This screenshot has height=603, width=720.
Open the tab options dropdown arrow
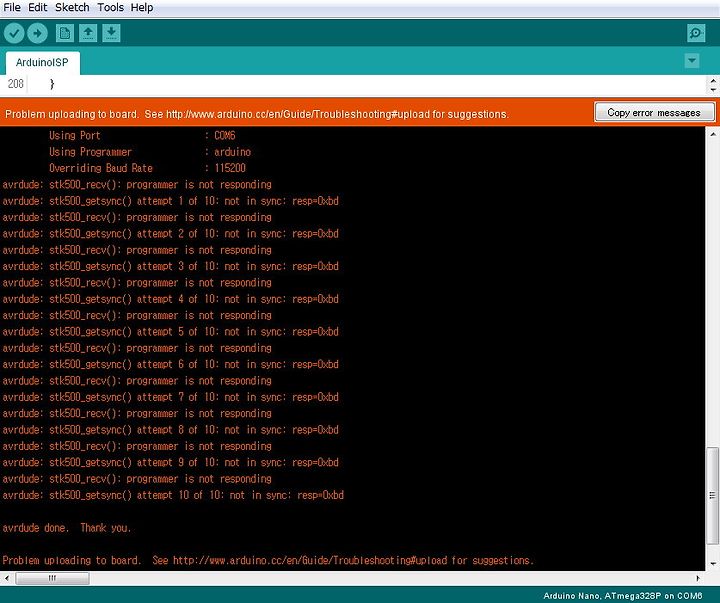click(x=692, y=61)
